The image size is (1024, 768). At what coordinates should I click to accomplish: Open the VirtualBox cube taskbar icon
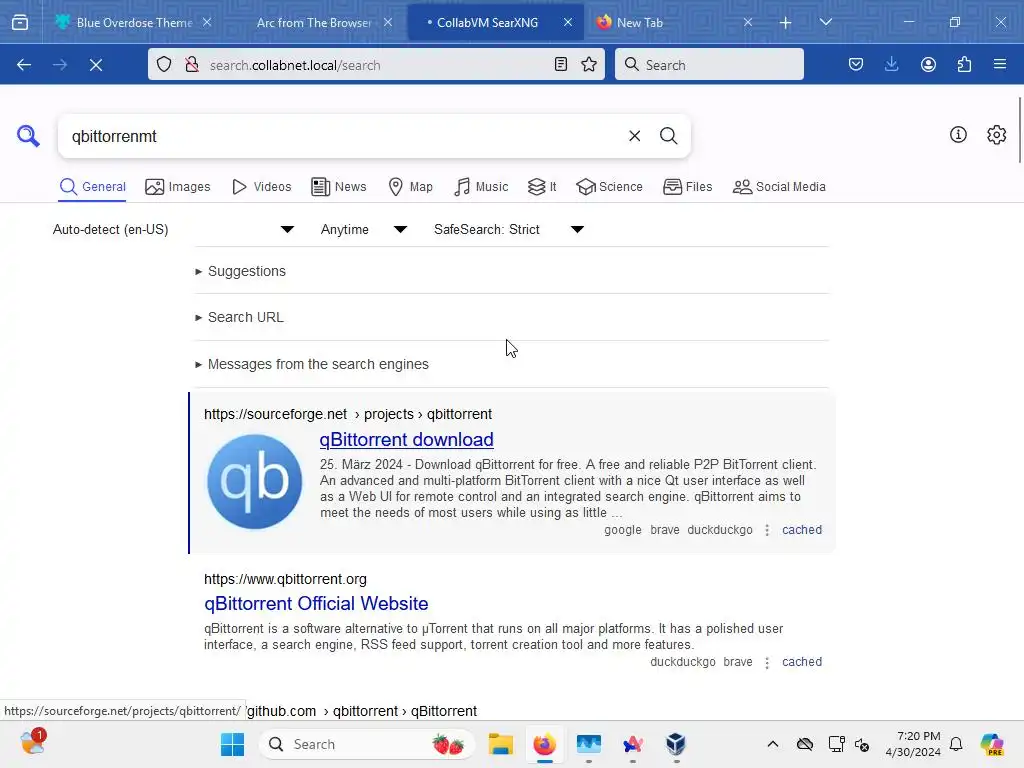(676, 744)
